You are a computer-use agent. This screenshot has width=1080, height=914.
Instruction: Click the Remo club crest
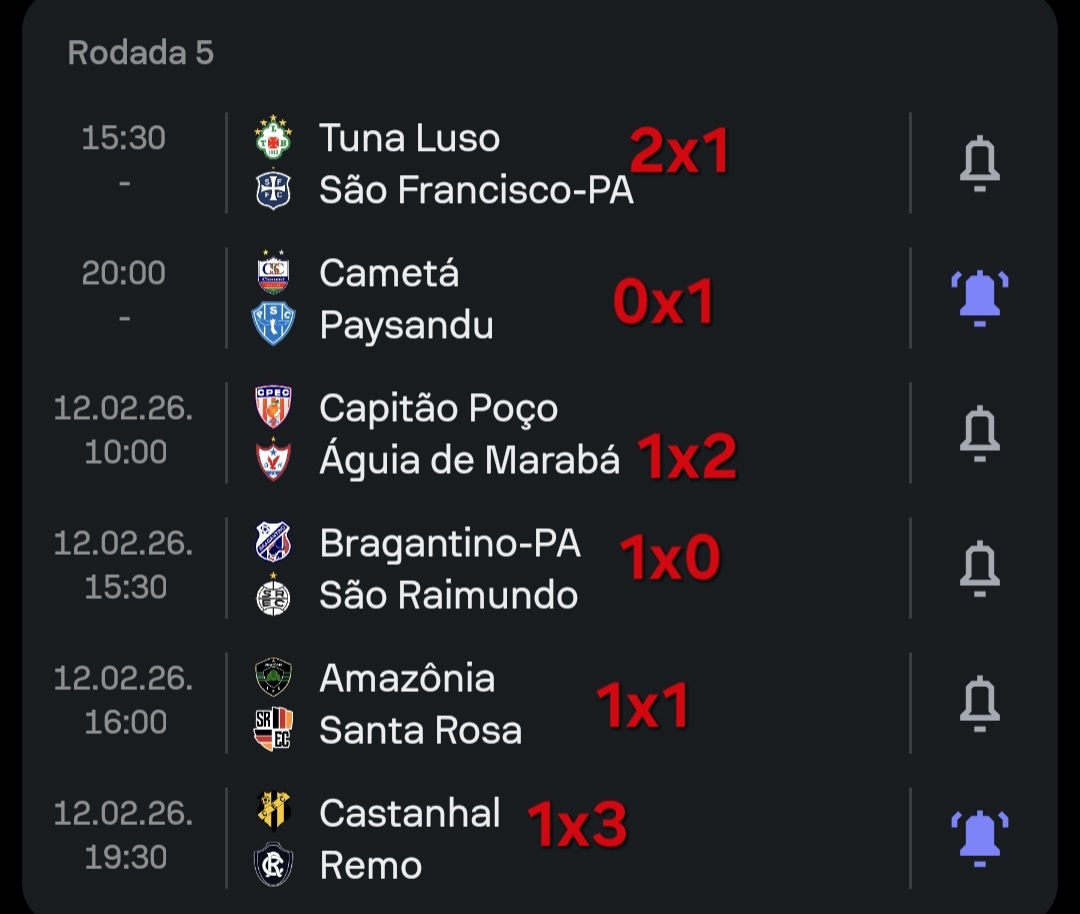(273, 865)
